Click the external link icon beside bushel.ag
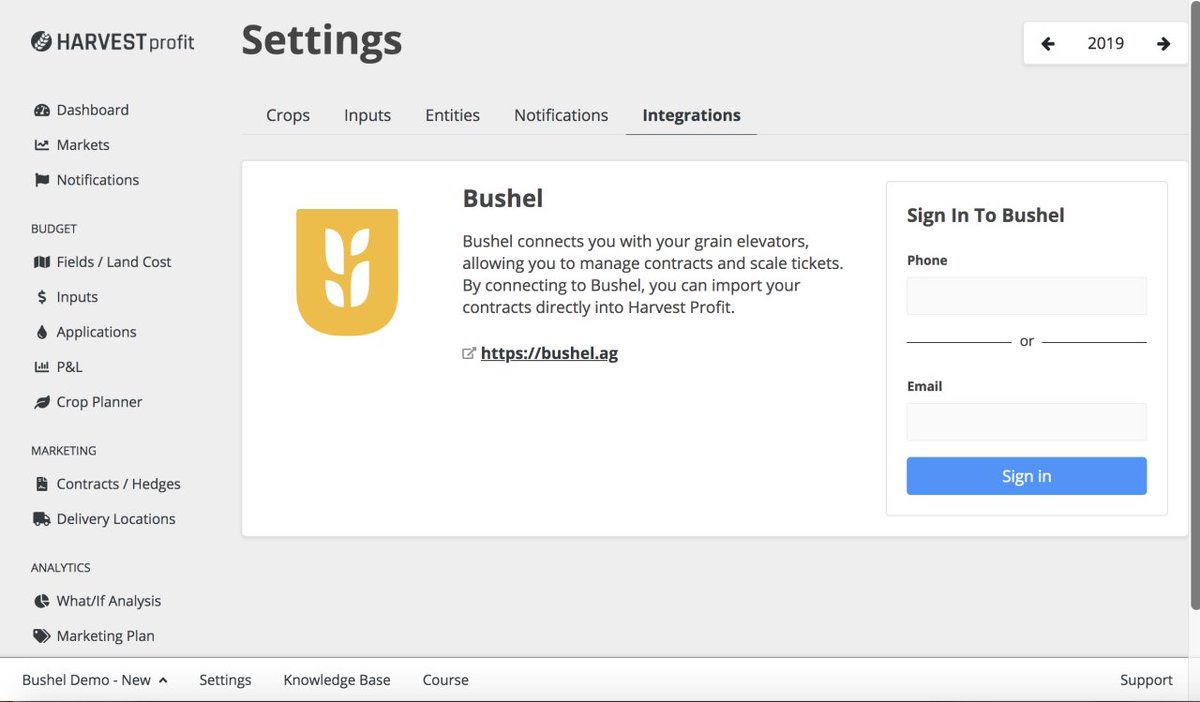 468,353
